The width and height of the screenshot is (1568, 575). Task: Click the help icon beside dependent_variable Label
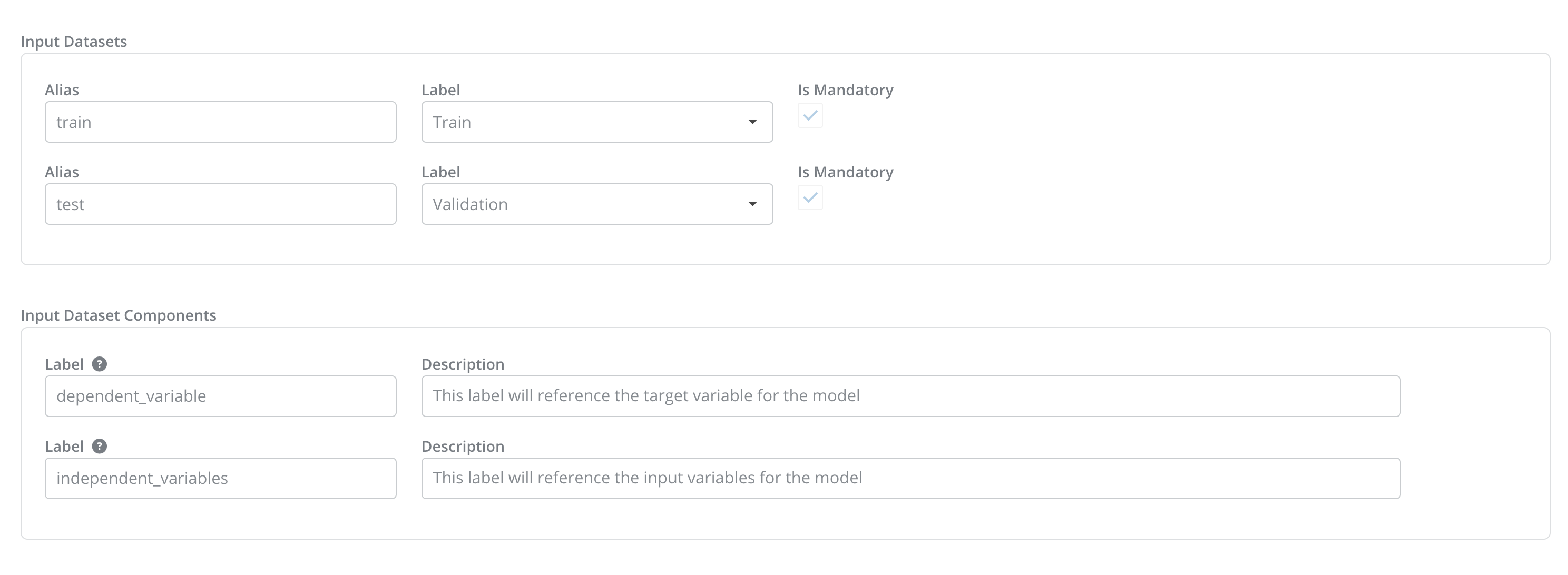pyautogui.click(x=99, y=364)
